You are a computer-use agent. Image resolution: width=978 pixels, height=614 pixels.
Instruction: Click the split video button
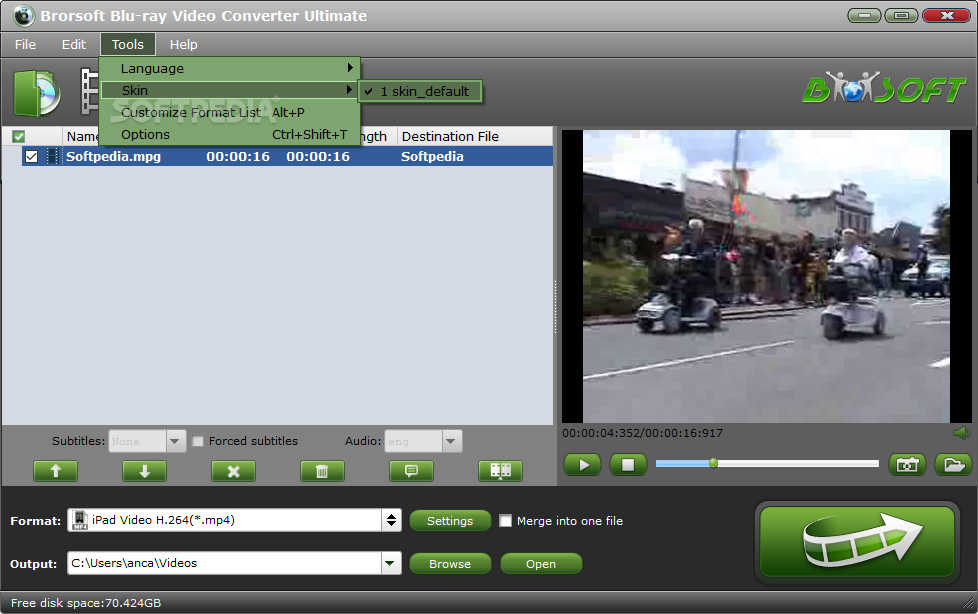[x=500, y=471]
